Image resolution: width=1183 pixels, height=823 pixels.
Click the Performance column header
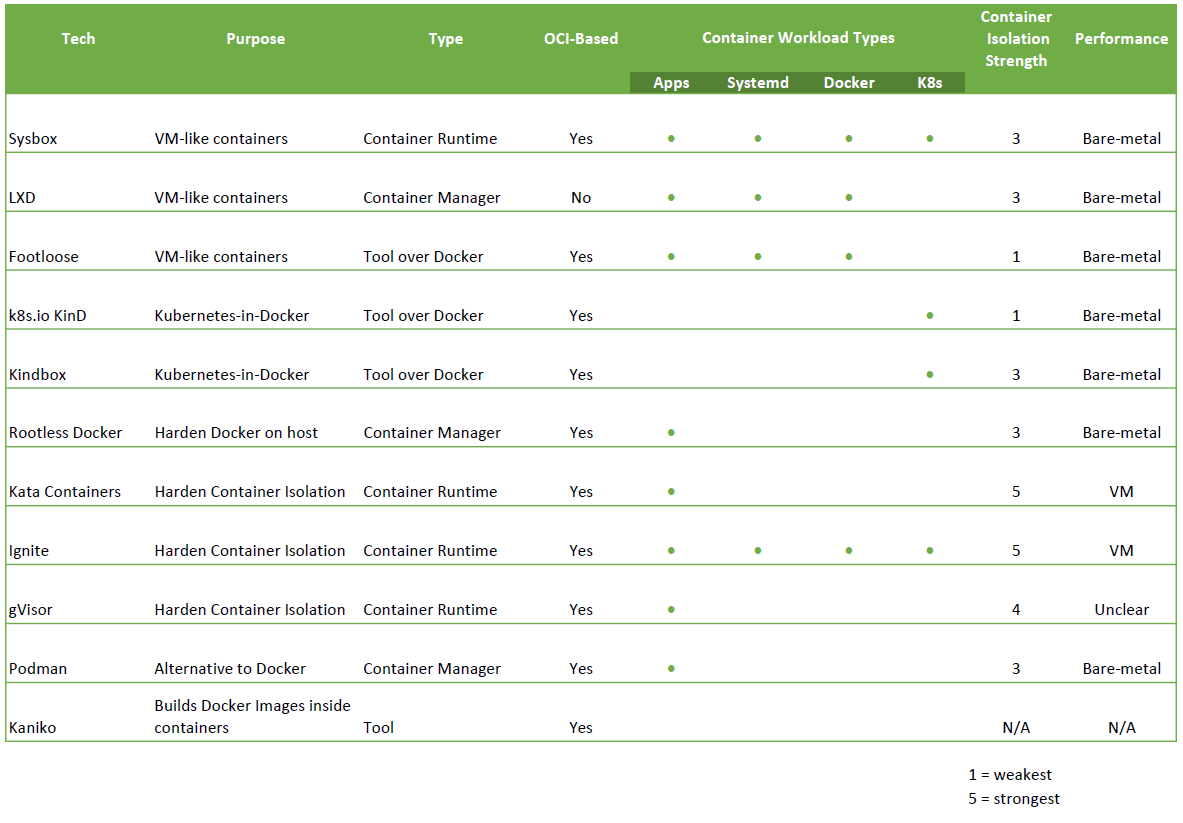[1121, 39]
